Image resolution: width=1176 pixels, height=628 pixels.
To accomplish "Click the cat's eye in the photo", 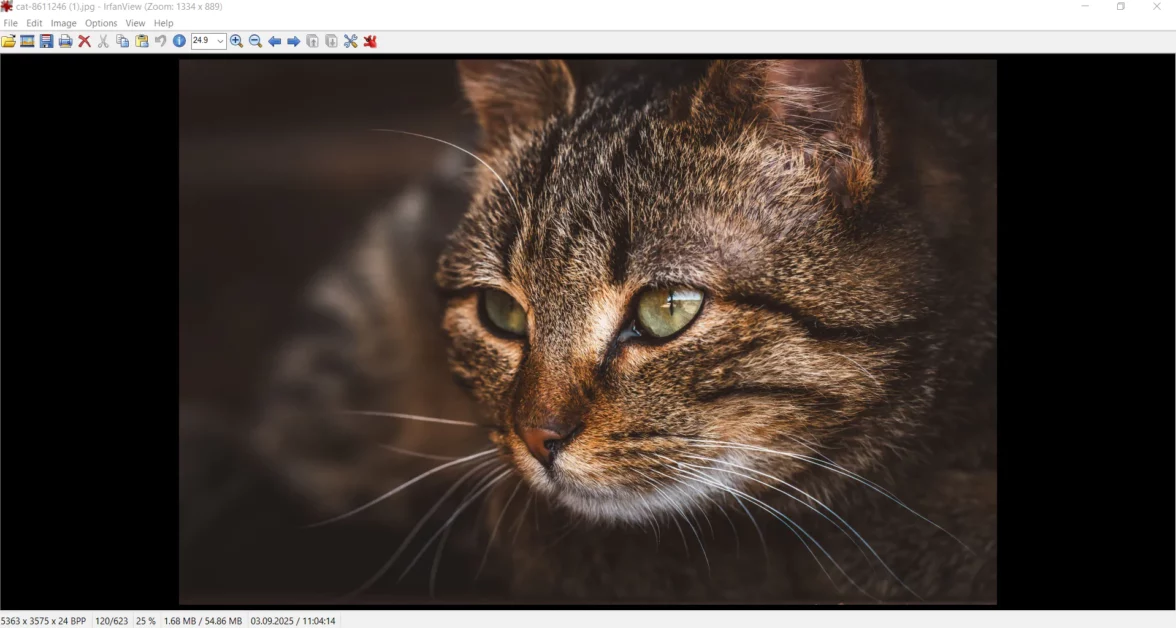I will click(x=668, y=310).
